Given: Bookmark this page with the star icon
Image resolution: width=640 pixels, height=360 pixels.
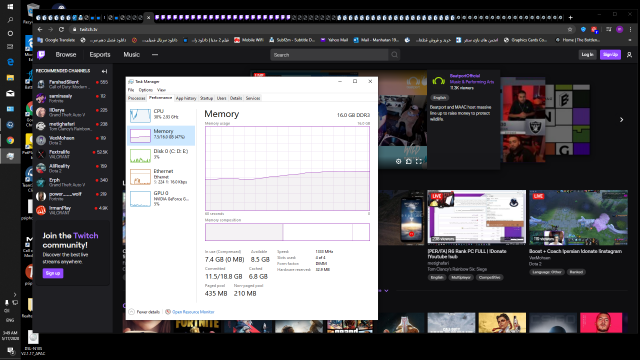Looking at the screenshot, I should [570, 29].
